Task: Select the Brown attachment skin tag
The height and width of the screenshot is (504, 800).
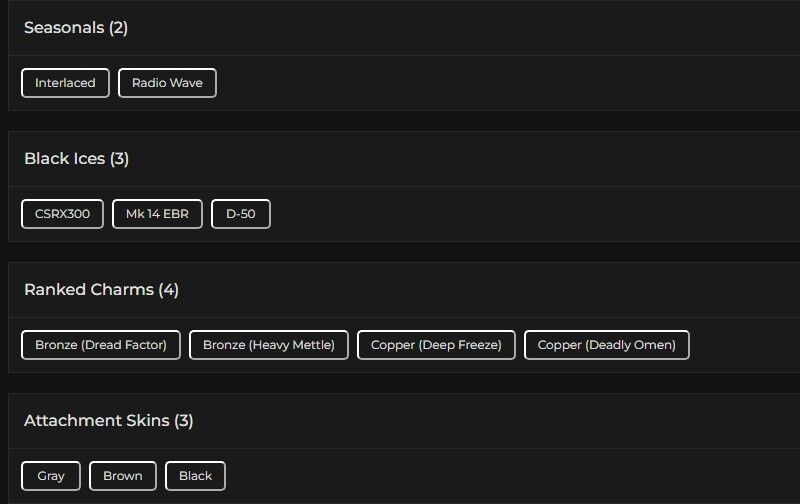Action: (x=123, y=476)
